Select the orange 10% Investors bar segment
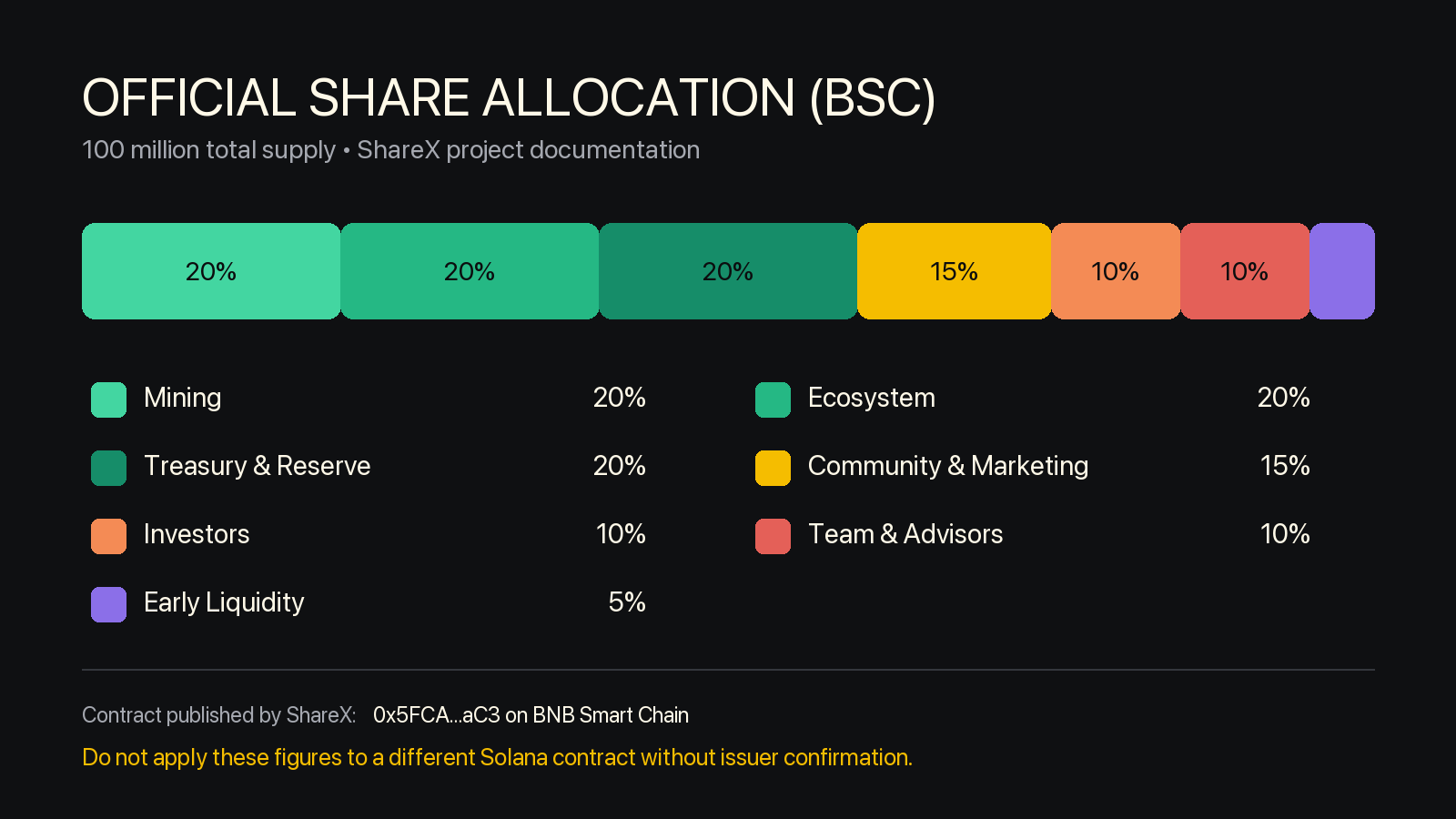1456x819 pixels. pyautogui.click(x=1116, y=271)
